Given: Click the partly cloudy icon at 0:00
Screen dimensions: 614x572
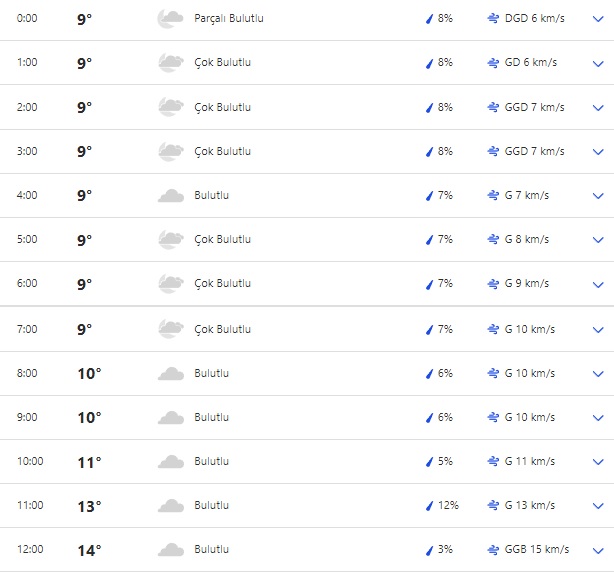Looking at the screenshot, I should 170,18.
